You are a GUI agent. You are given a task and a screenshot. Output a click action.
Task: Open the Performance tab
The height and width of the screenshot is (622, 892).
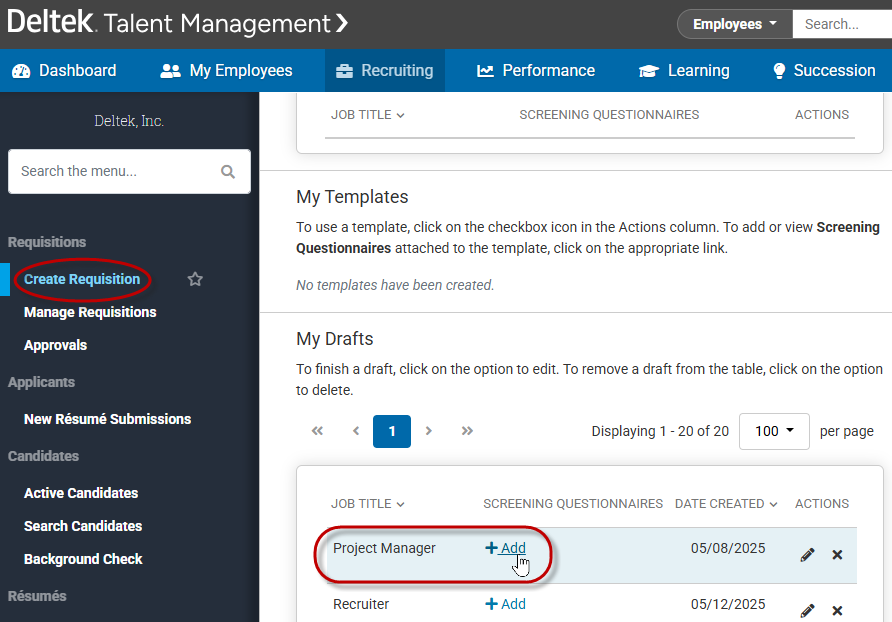(536, 71)
